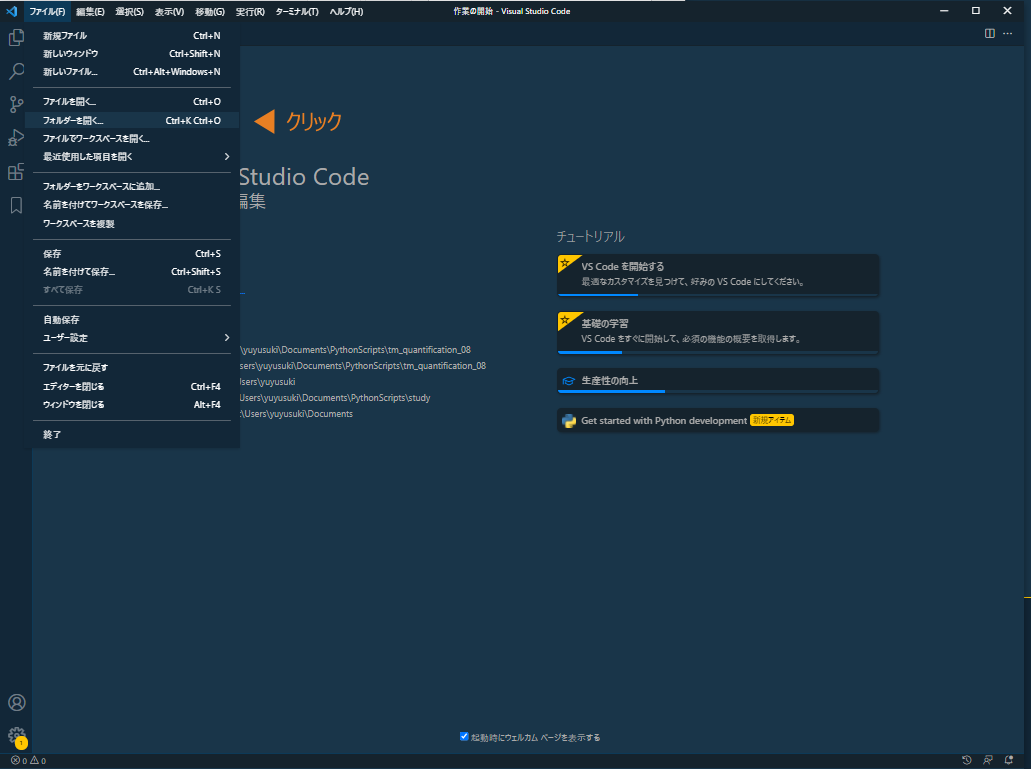Select ファイルを元に戻す menu entry
1031x769 pixels.
coord(132,367)
